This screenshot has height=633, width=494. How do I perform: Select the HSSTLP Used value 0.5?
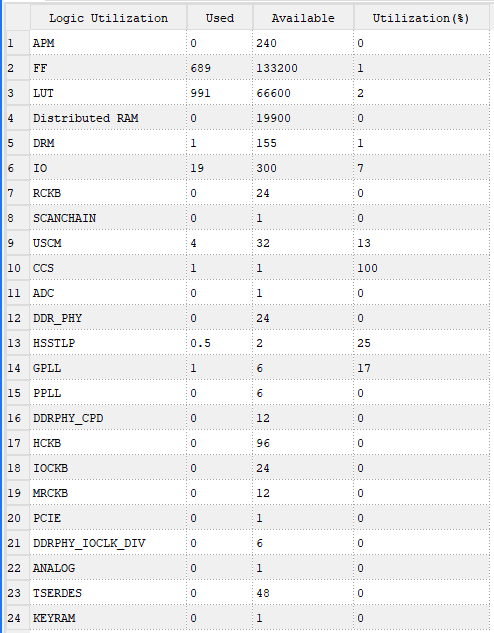220,343
